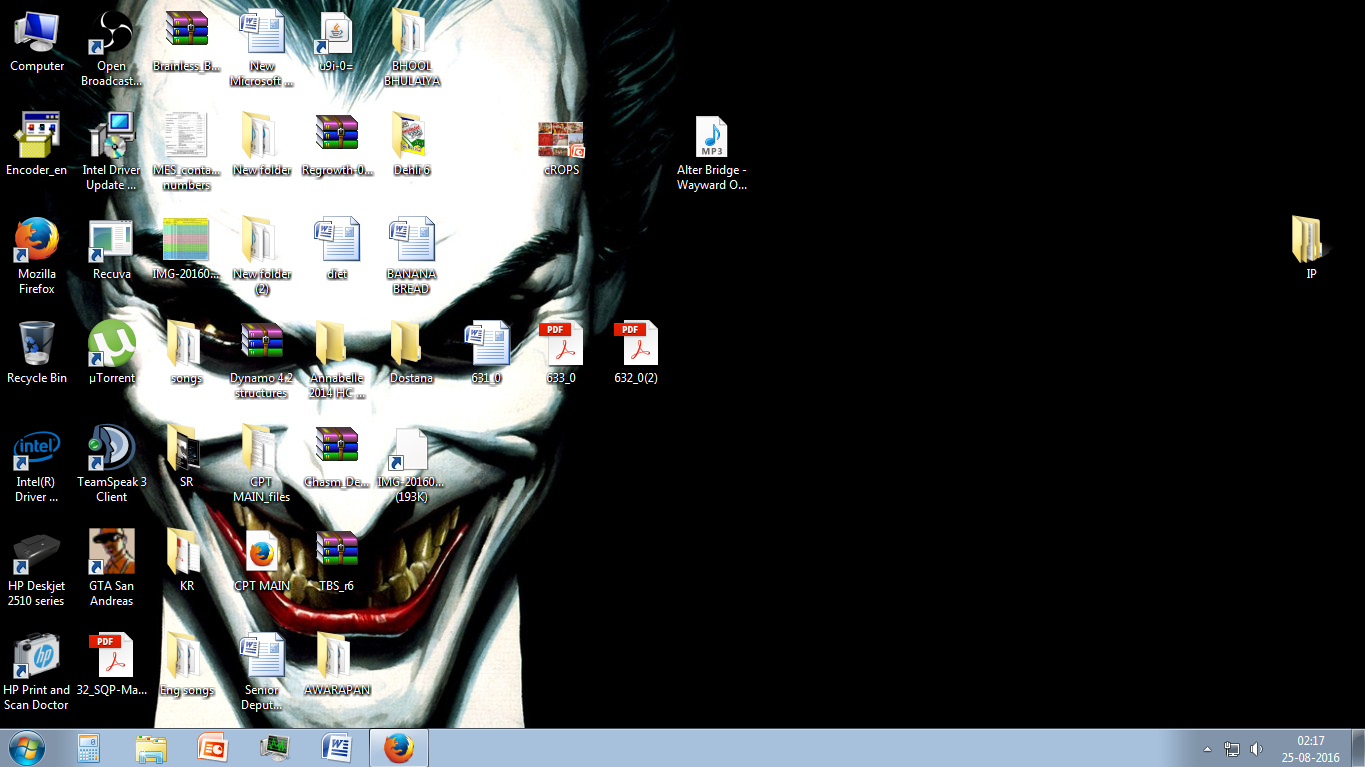Screen dimensions: 1365x767
Task: Open Microsoft Word from the taskbar
Action: [337, 748]
